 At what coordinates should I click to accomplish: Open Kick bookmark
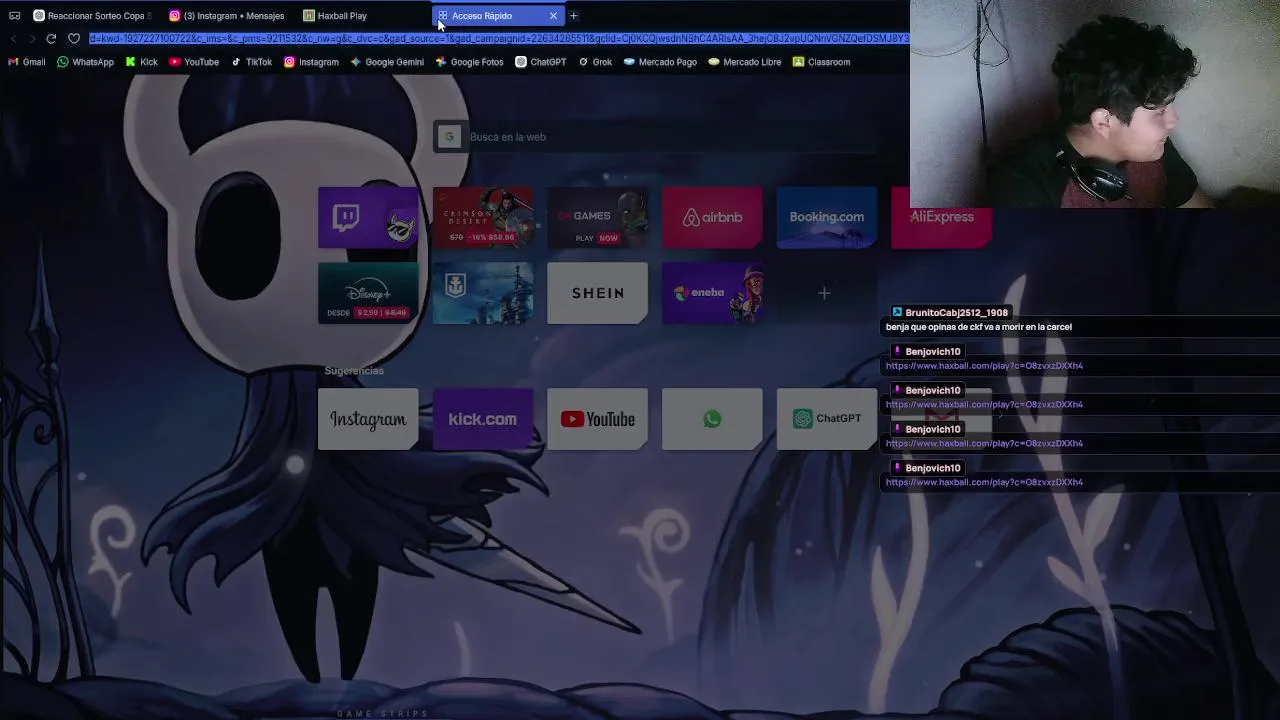(x=141, y=62)
